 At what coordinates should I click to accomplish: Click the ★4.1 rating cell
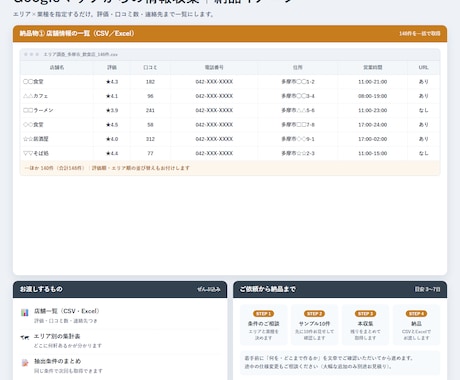(x=112, y=96)
